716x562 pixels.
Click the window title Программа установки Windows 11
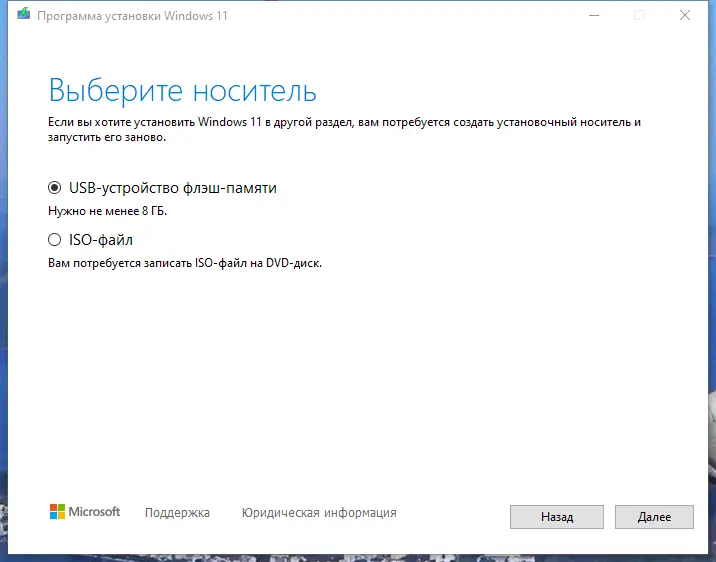[132, 16]
